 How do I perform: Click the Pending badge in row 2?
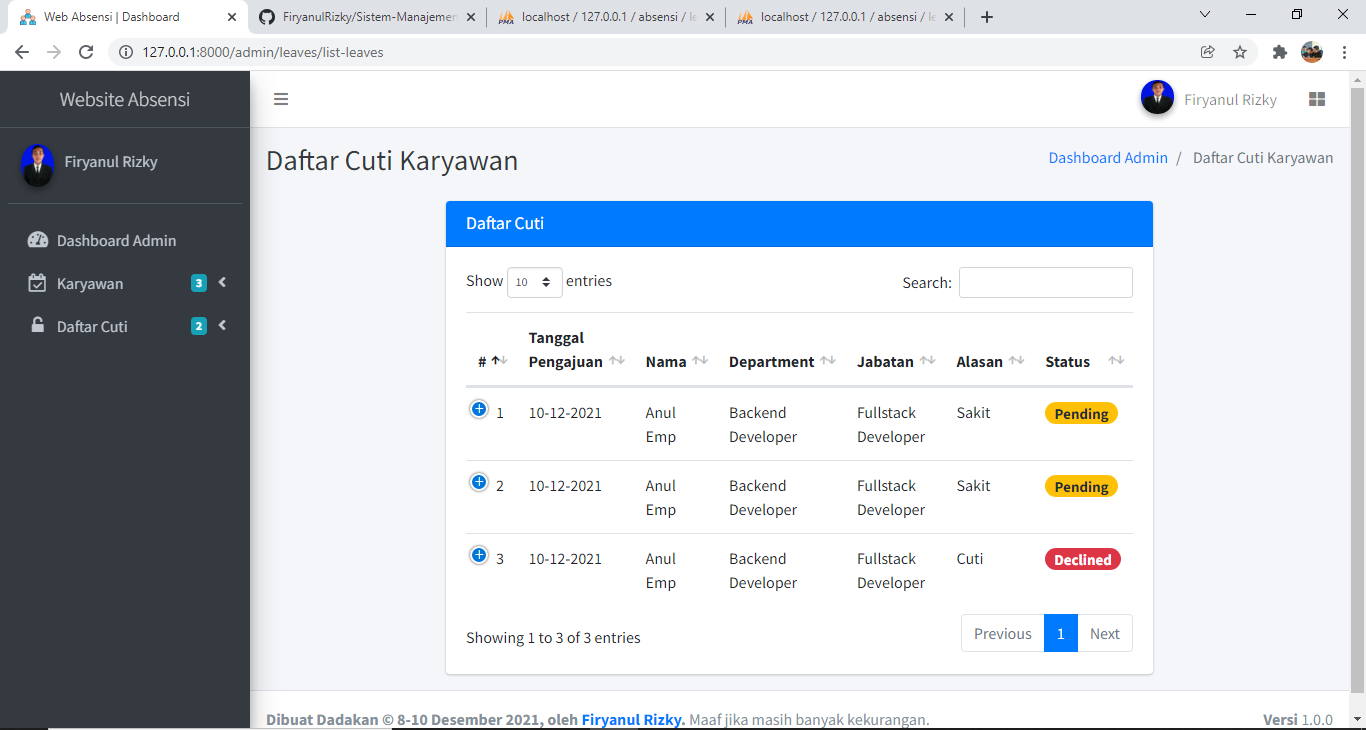coord(1081,487)
